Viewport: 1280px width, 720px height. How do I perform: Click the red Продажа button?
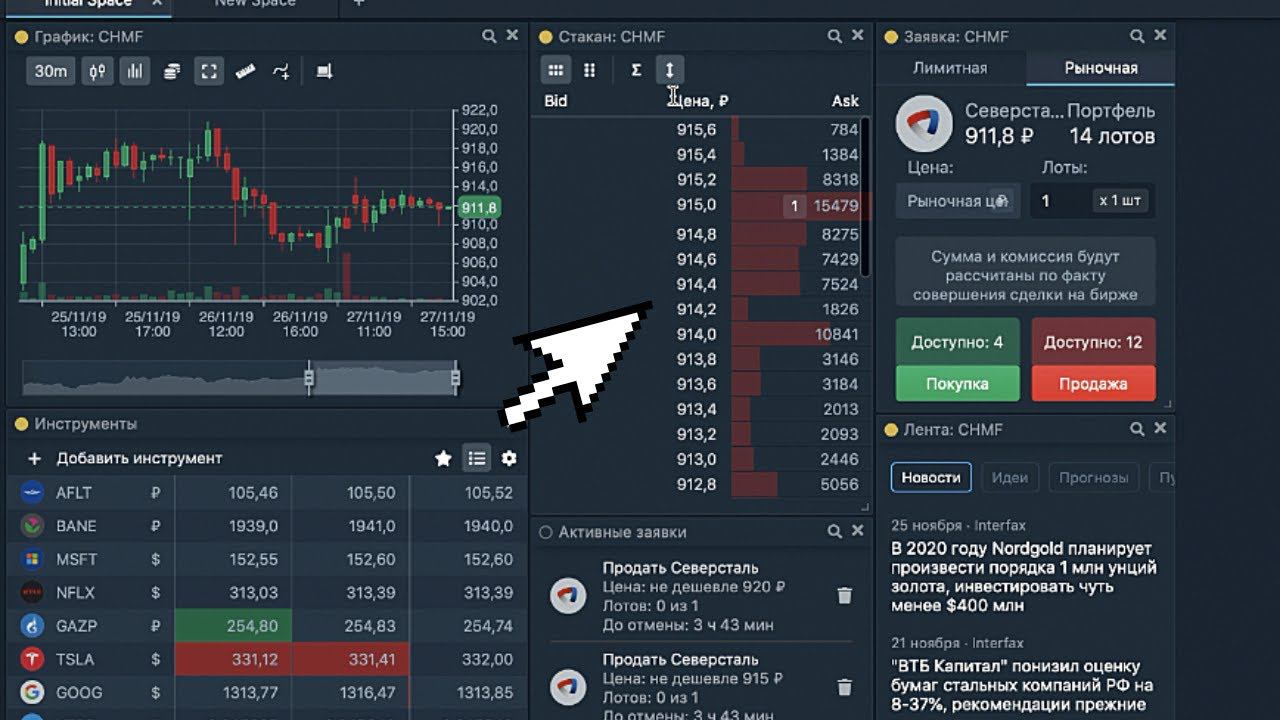tap(1093, 383)
